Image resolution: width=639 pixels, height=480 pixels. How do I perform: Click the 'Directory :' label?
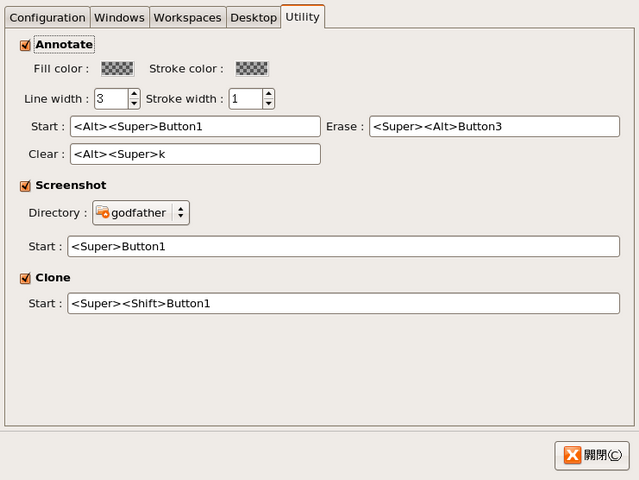(x=58, y=213)
